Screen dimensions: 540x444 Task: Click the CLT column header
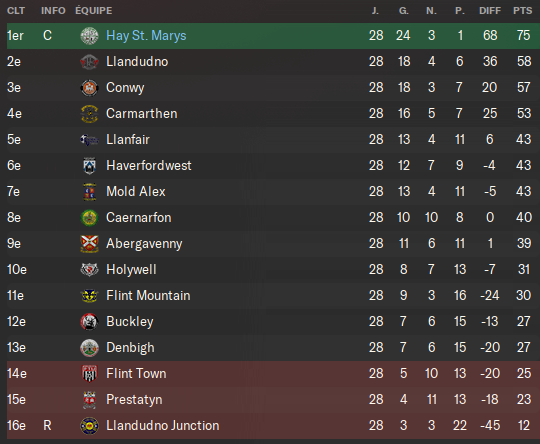[16, 11]
